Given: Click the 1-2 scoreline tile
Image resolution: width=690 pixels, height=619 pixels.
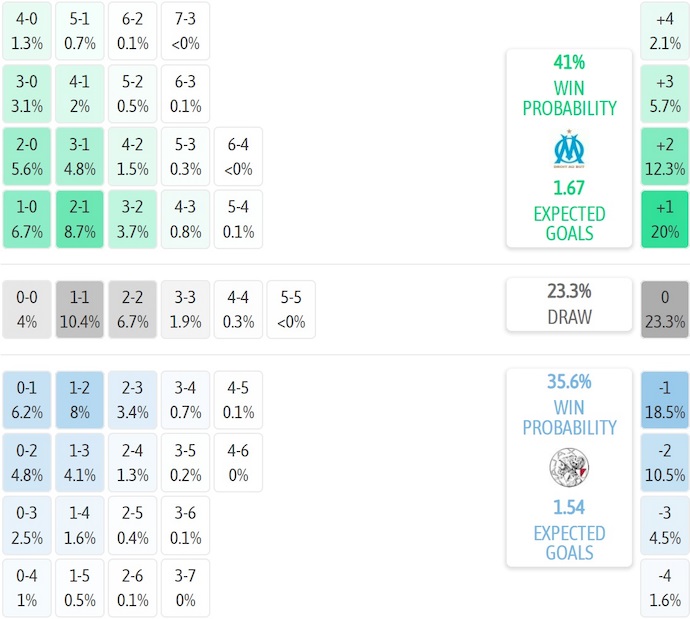Looking at the screenshot, I should pyautogui.click(x=79, y=399).
